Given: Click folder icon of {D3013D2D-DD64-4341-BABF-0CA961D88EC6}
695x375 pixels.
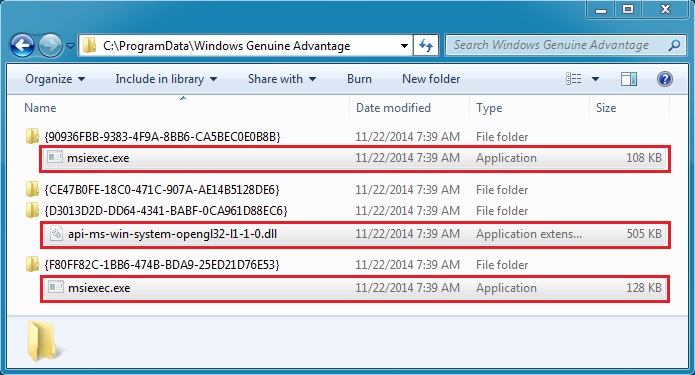Looking at the screenshot, I should point(32,211).
